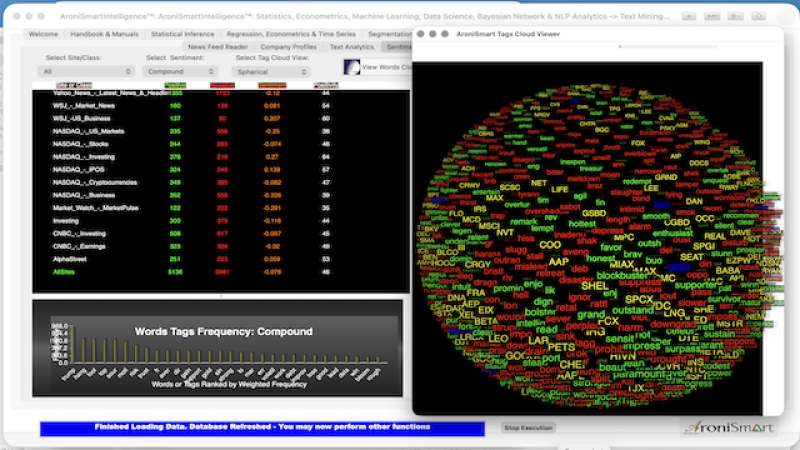
Task: Click the LEO tag in the cloud
Action: (498, 338)
